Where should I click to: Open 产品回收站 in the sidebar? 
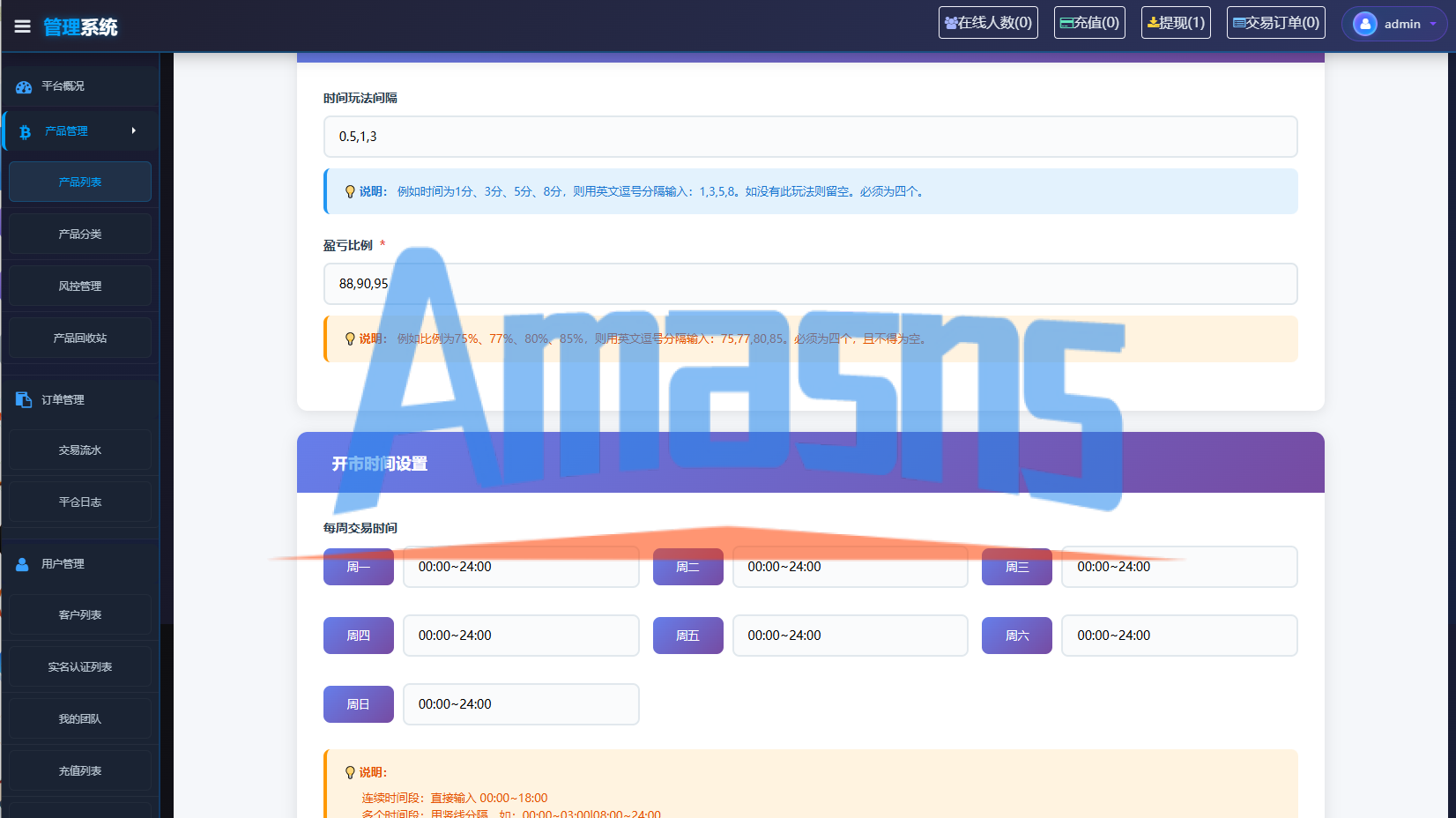80,338
